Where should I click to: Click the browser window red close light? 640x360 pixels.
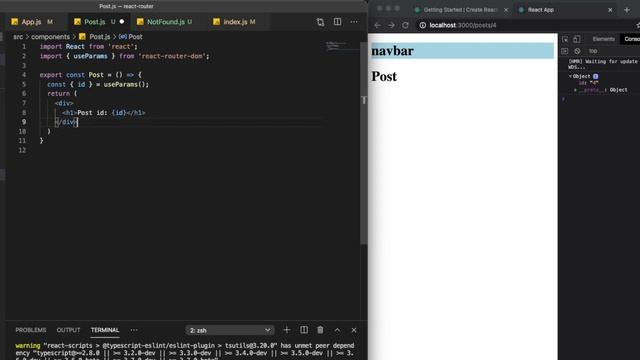380,9
